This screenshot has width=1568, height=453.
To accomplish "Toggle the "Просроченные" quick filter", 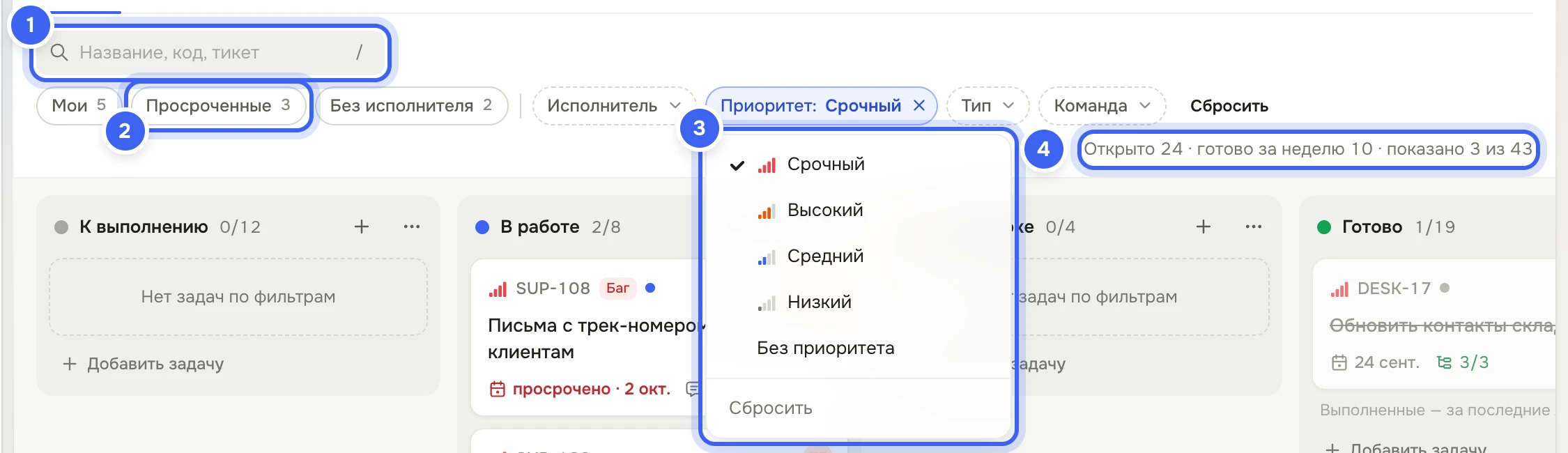I will pos(217,106).
